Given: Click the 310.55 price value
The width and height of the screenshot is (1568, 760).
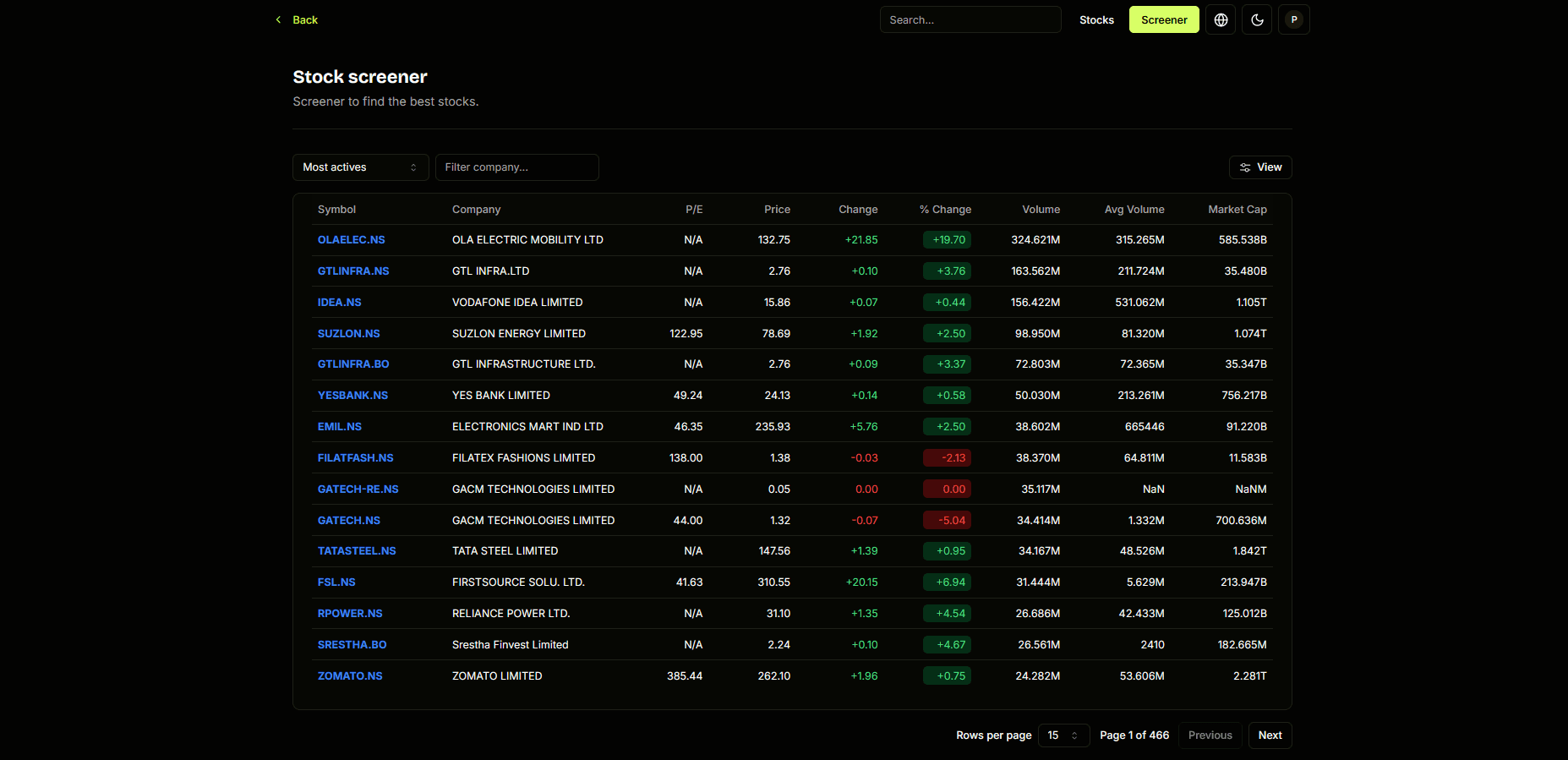Looking at the screenshot, I should coord(773,582).
